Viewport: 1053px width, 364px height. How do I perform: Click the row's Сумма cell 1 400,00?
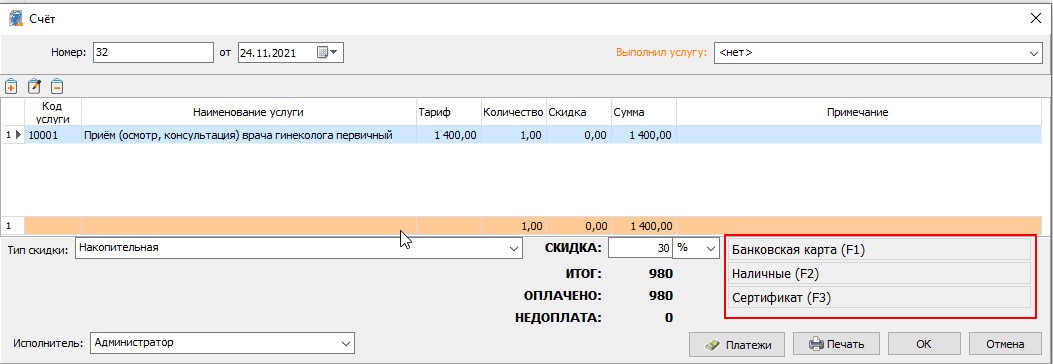pyautogui.click(x=643, y=135)
